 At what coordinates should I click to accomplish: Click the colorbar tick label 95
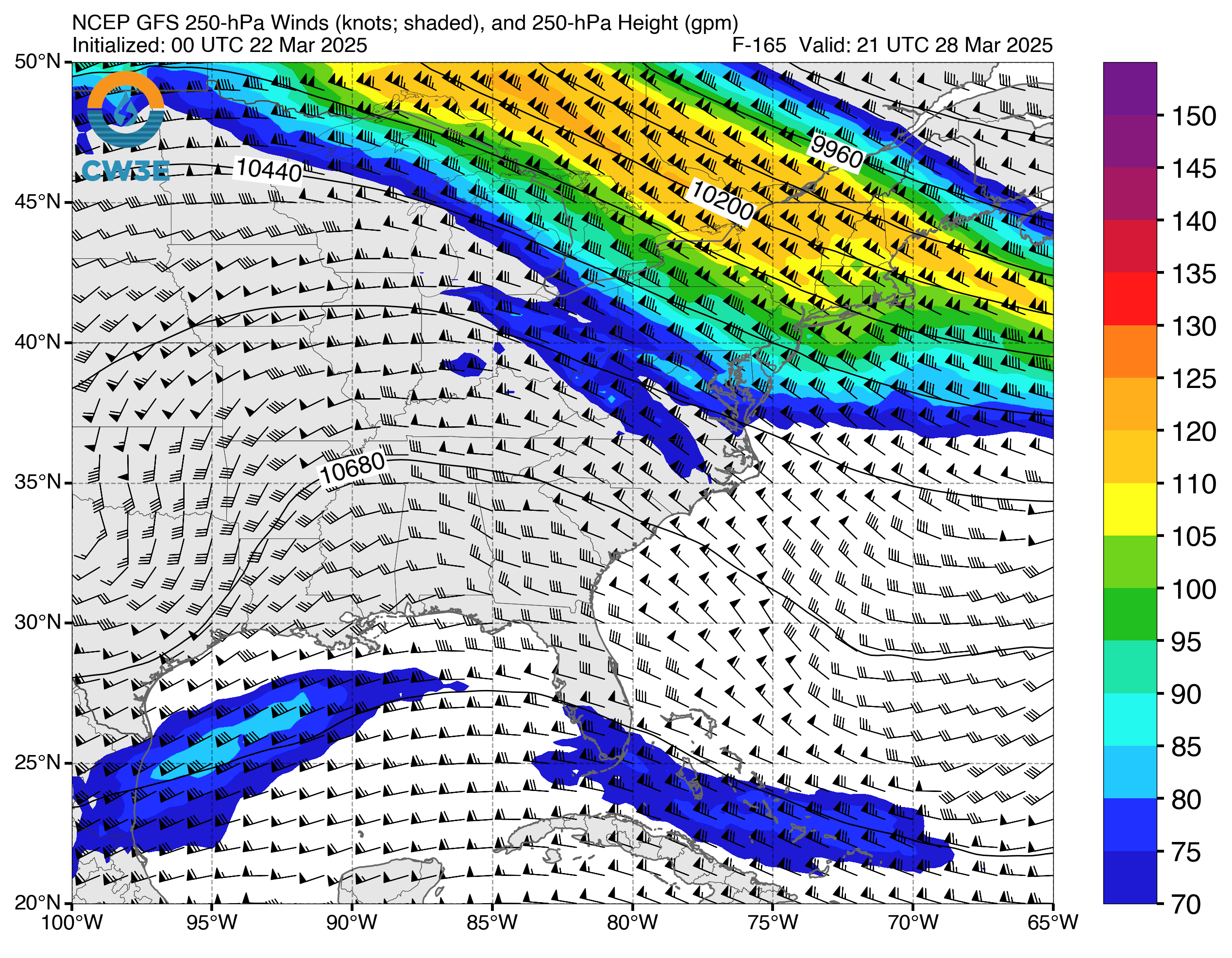1186,641
